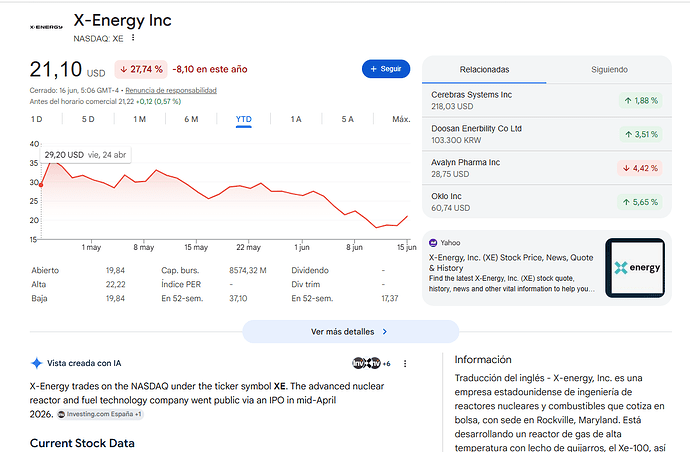Screen dimensions: 690x452
Task: Click the 52-week high value 37,10
Action: 238,298
